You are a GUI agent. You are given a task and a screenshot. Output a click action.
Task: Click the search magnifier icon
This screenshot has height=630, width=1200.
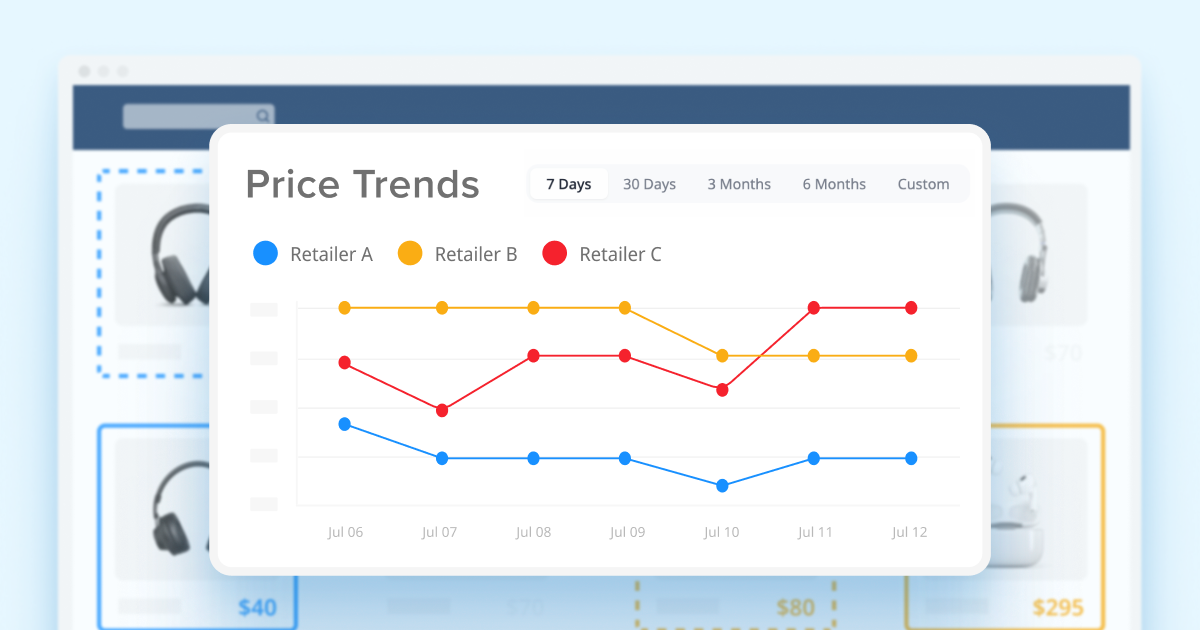pos(262,116)
